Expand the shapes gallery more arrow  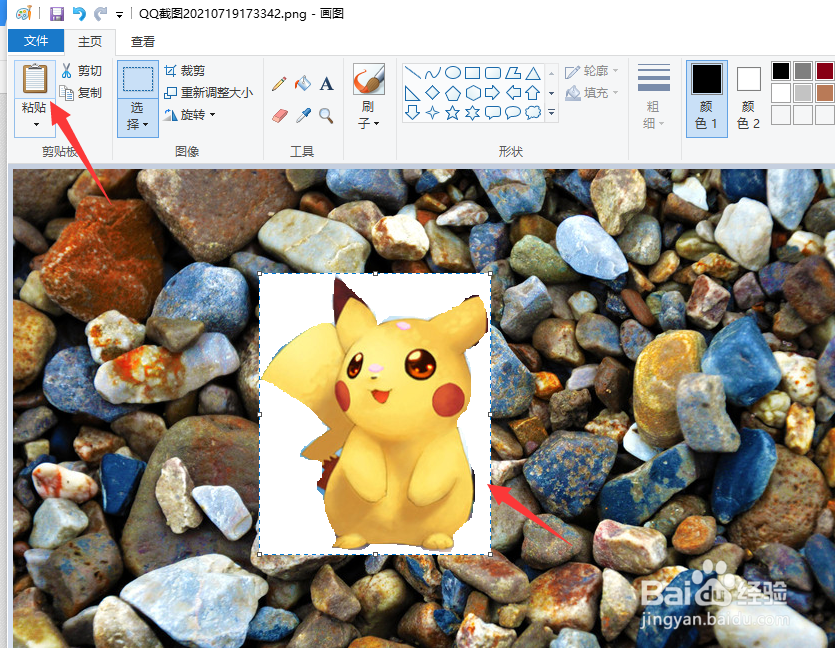pyautogui.click(x=552, y=112)
